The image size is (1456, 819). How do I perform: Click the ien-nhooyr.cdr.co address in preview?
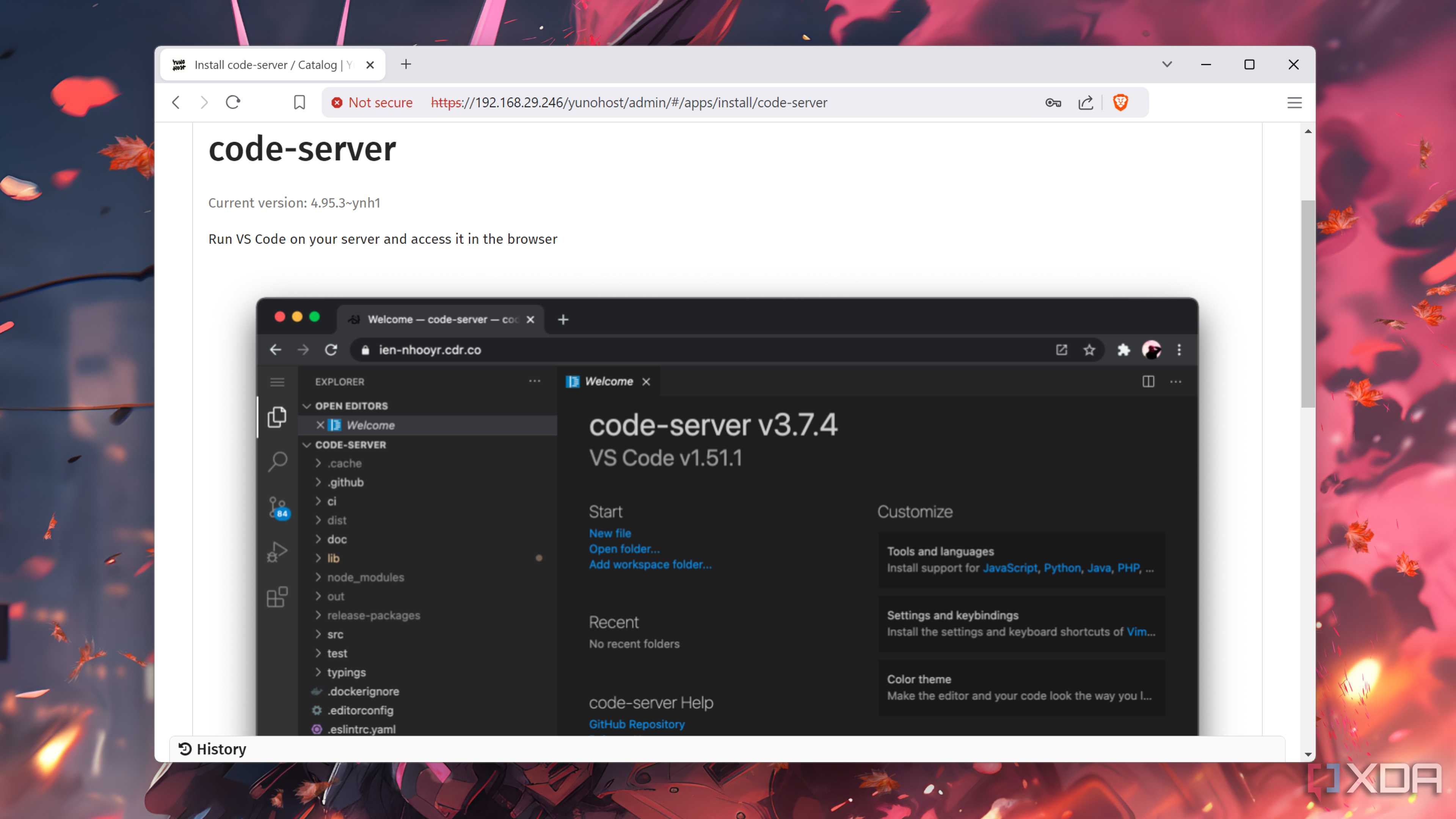pyautogui.click(x=430, y=350)
